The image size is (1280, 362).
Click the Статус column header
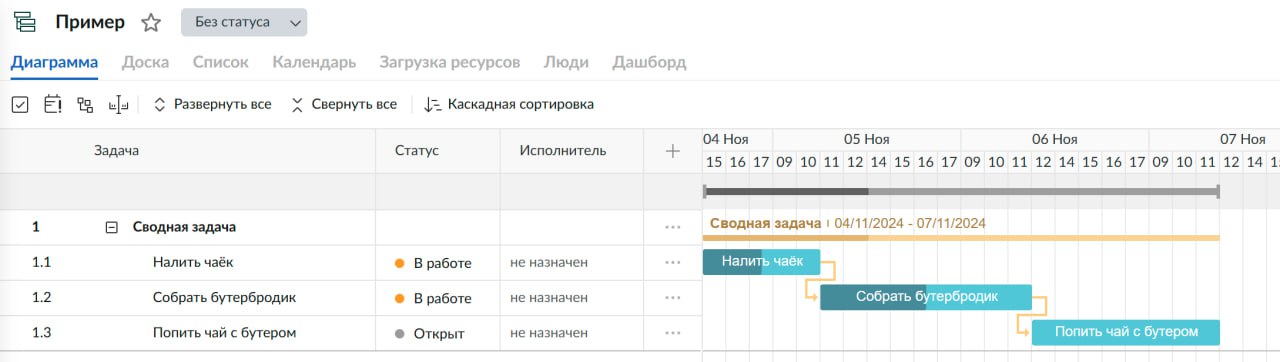point(417,151)
